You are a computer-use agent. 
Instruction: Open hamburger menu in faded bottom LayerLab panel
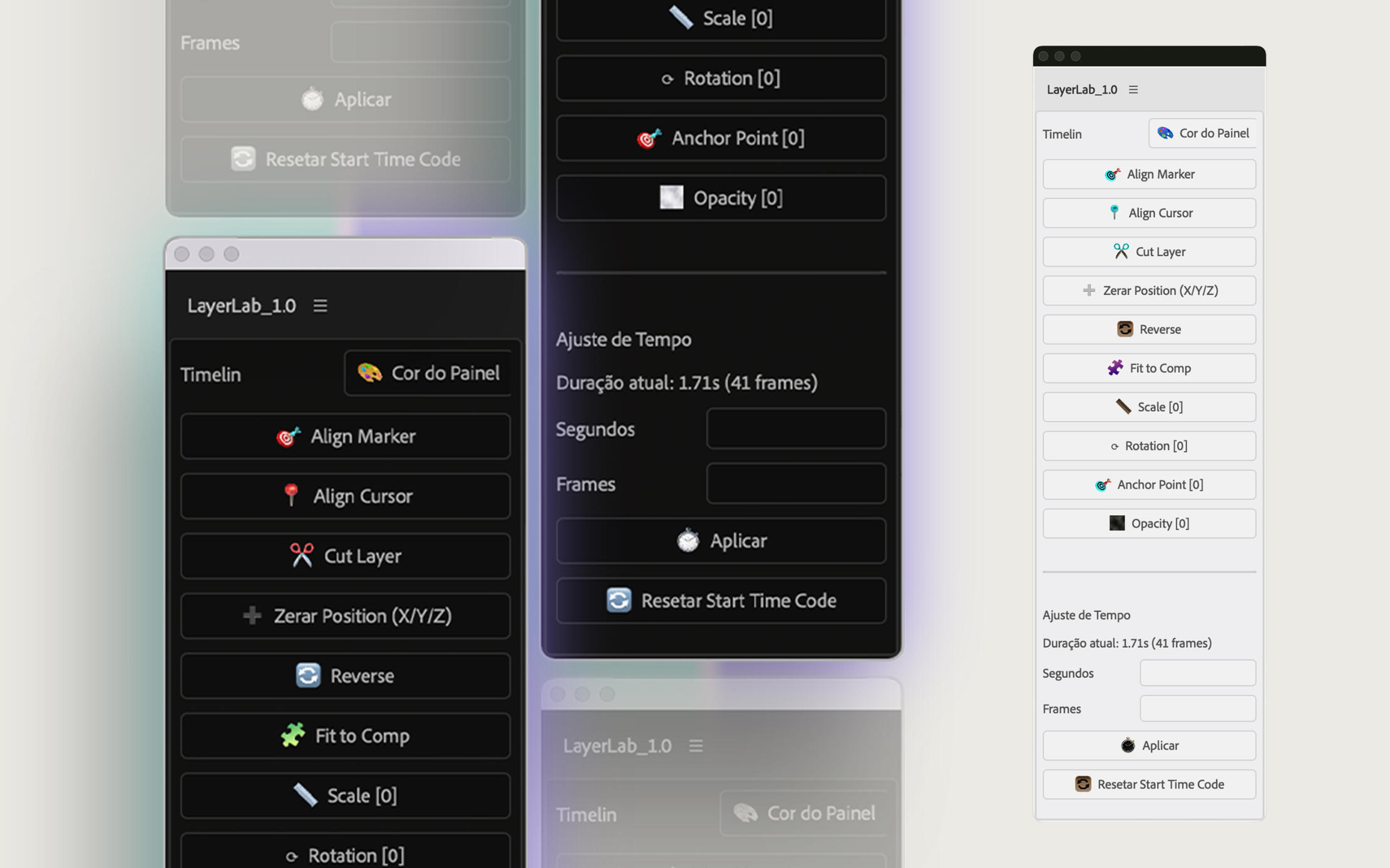click(x=696, y=746)
